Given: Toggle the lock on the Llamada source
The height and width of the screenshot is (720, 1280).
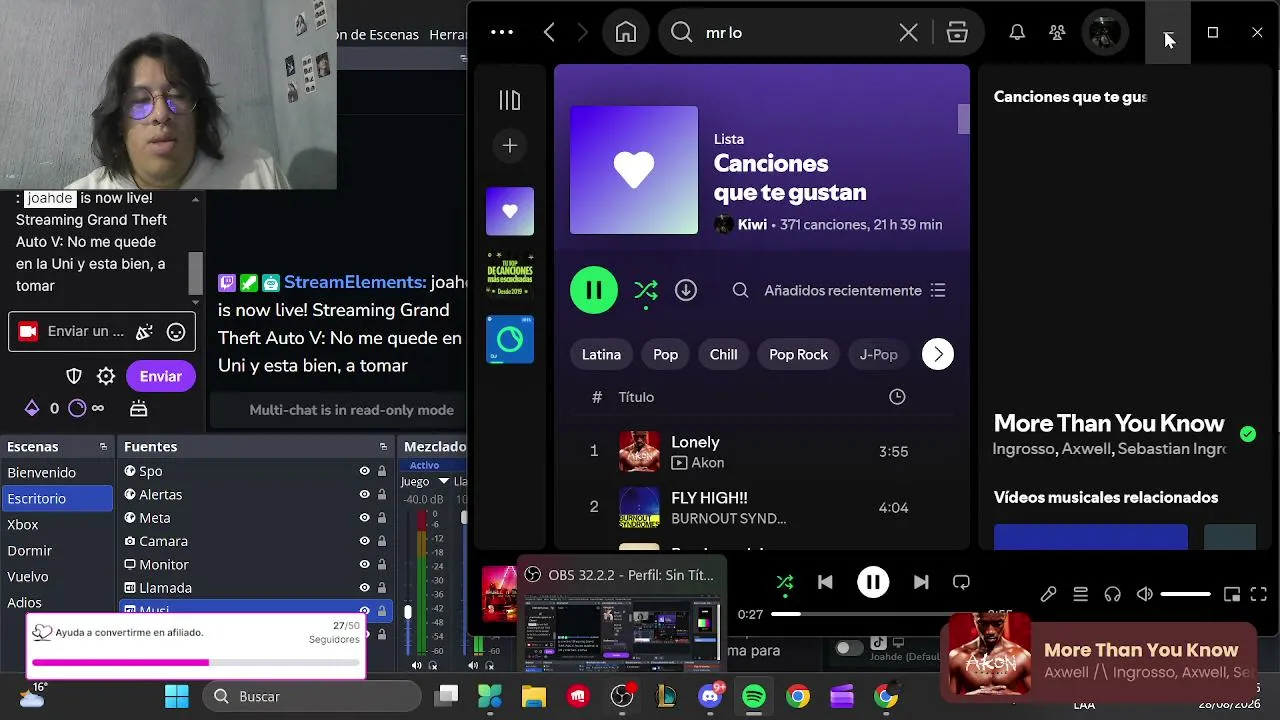Looking at the screenshot, I should pyautogui.click(x=382, y=588).
